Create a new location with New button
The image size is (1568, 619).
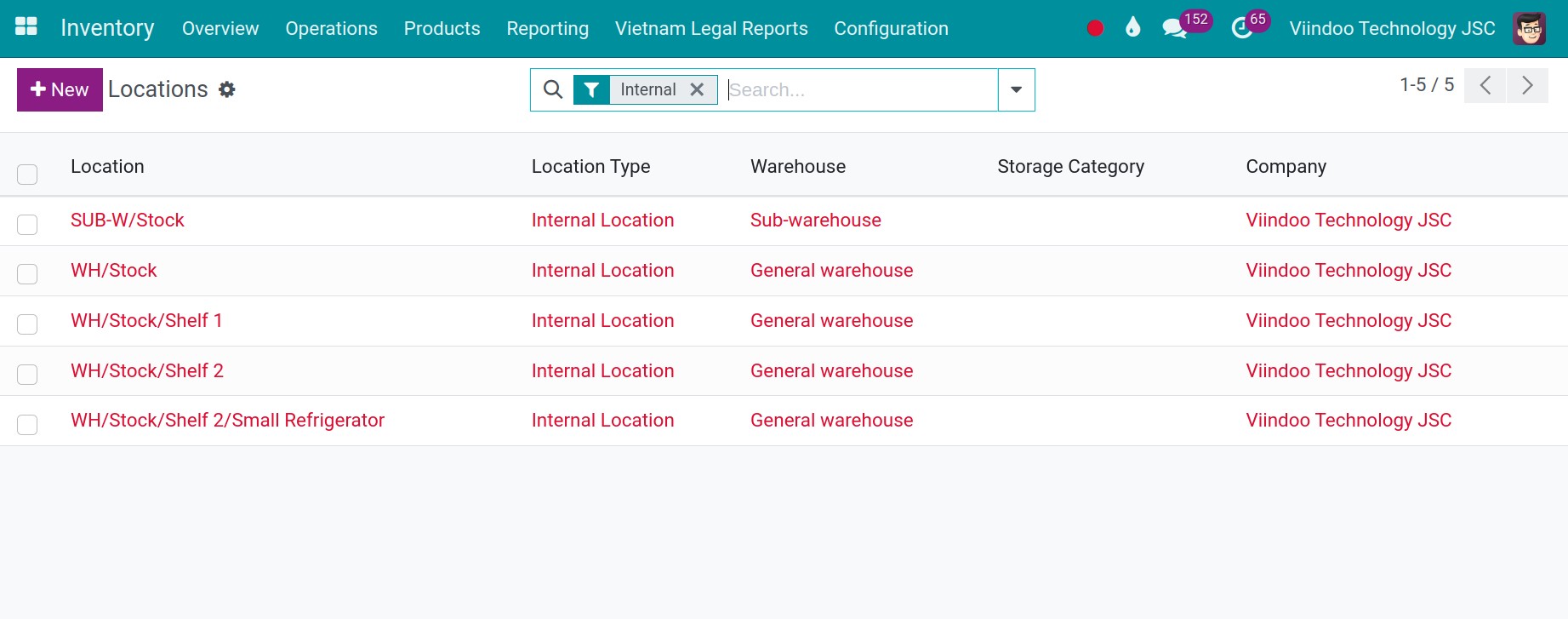pyautogui.click(x=60, y=89)
